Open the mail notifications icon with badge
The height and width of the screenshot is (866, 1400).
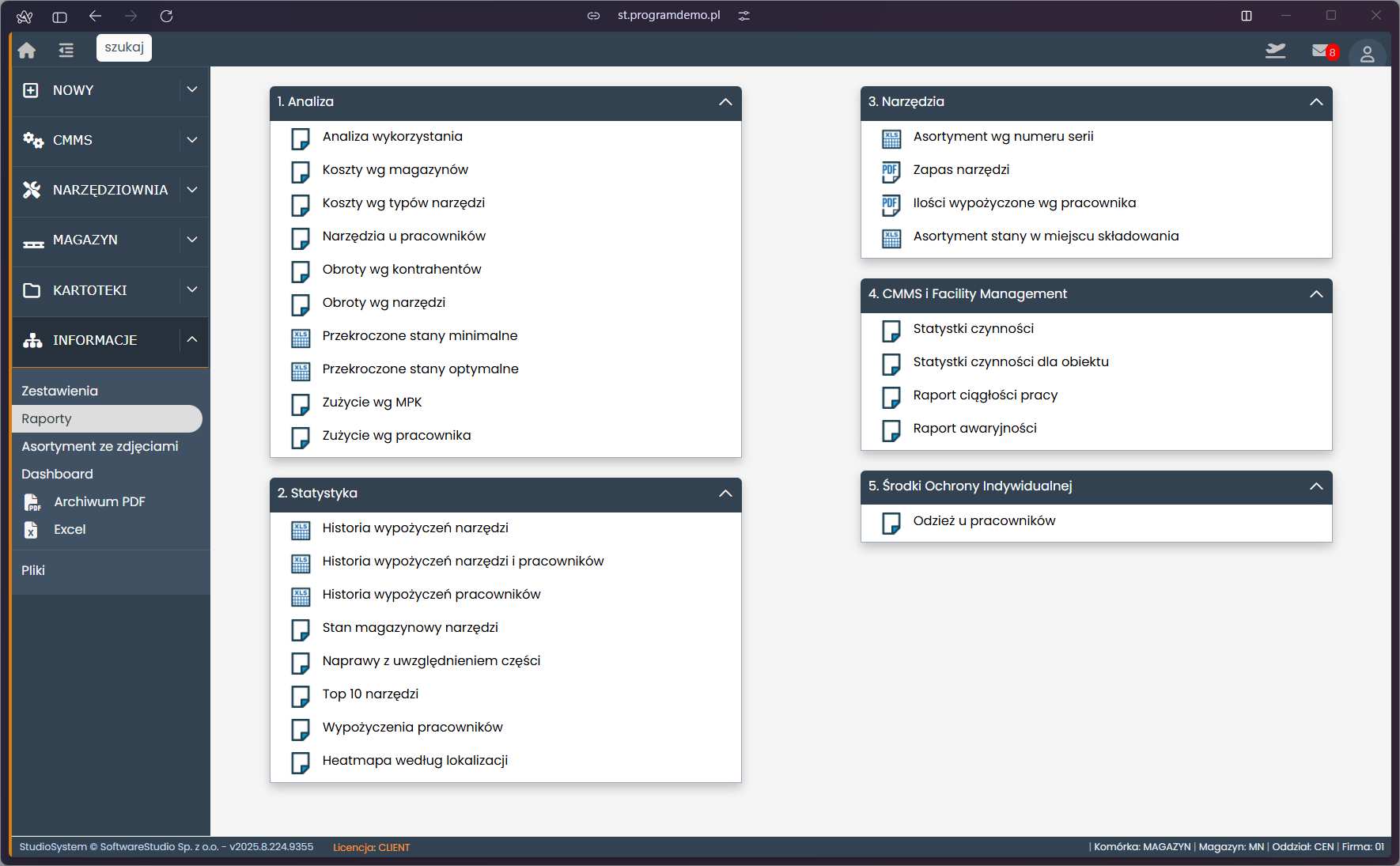[x=1322, y=51]
